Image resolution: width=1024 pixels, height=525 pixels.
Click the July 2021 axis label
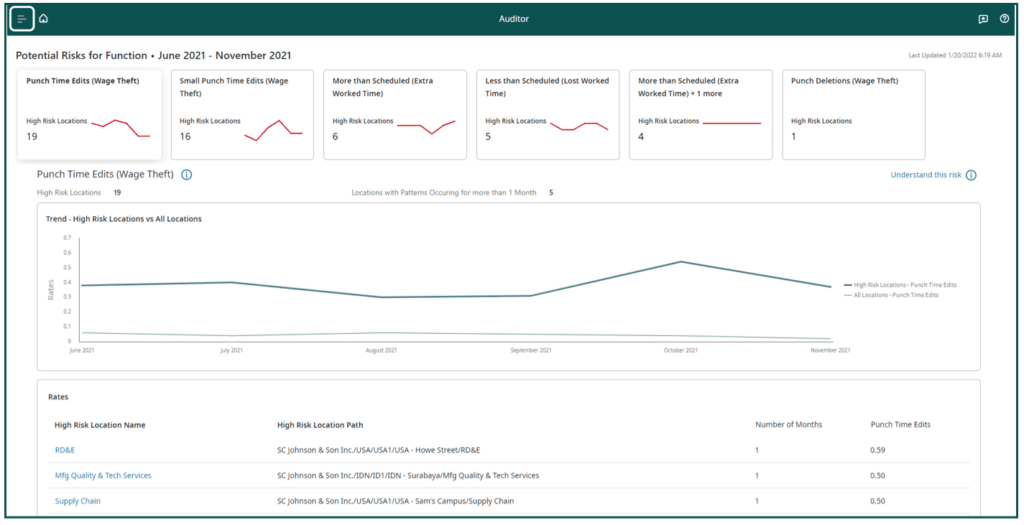pos(232,351)
